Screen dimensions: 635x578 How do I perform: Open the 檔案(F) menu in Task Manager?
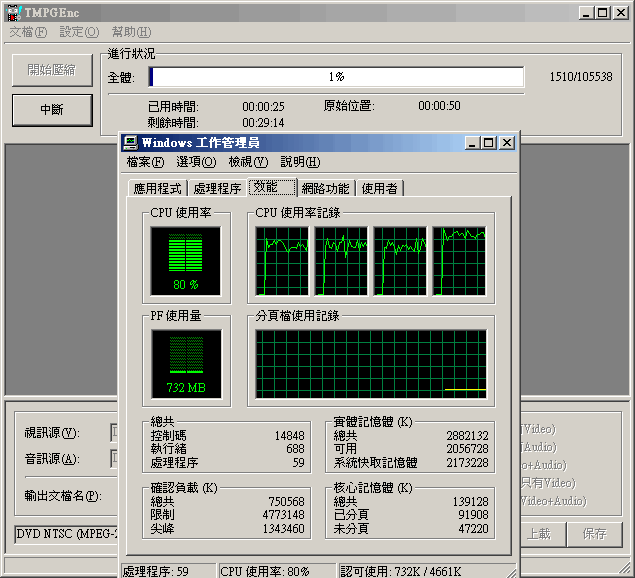point(145,162)
